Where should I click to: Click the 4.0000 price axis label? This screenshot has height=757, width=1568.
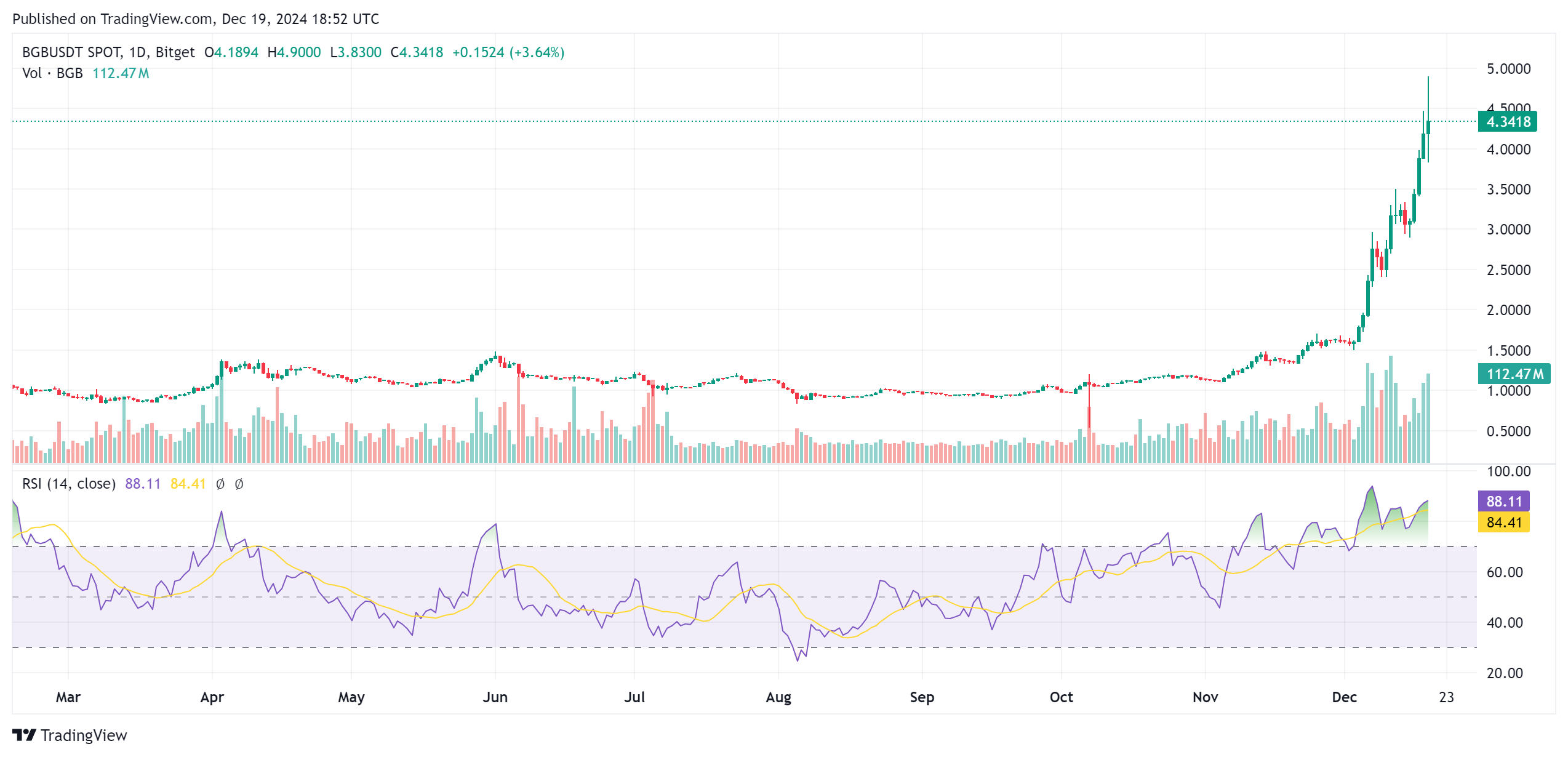click(1509, 150)
